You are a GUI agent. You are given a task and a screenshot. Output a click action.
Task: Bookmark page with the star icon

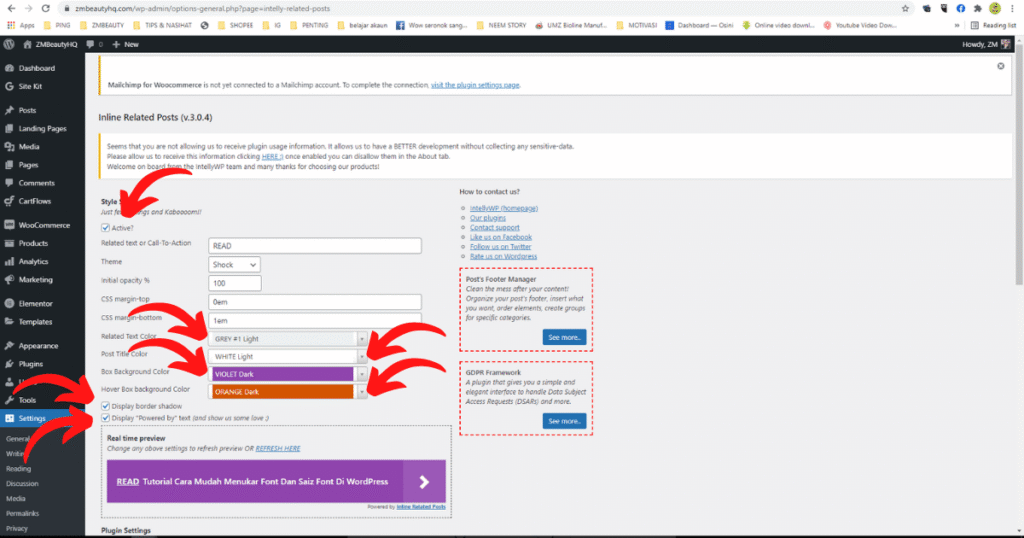905,8
